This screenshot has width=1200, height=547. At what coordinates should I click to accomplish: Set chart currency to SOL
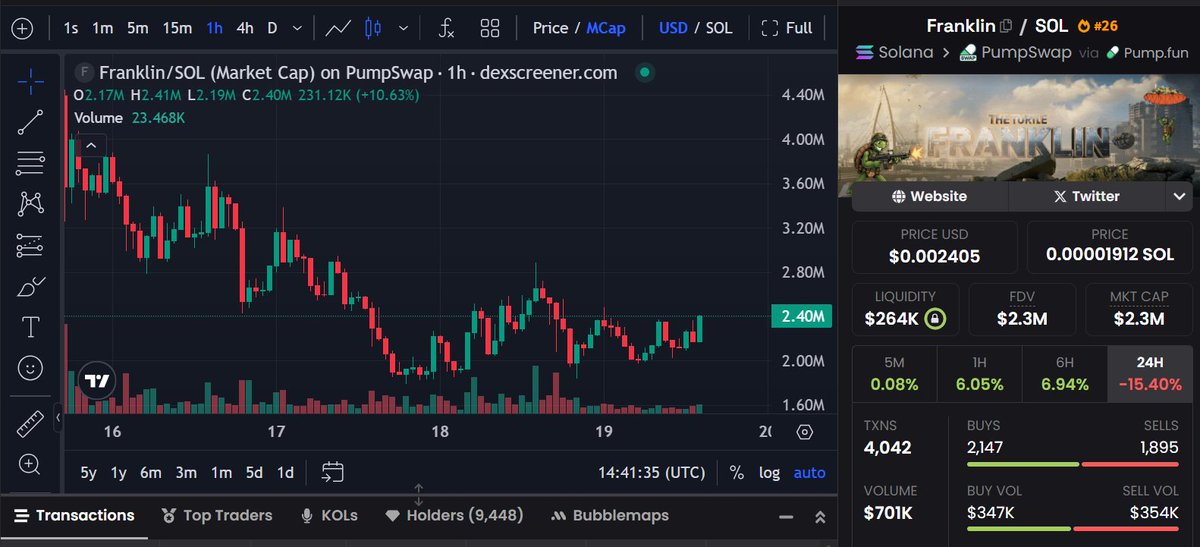click(x=719, y=28)
